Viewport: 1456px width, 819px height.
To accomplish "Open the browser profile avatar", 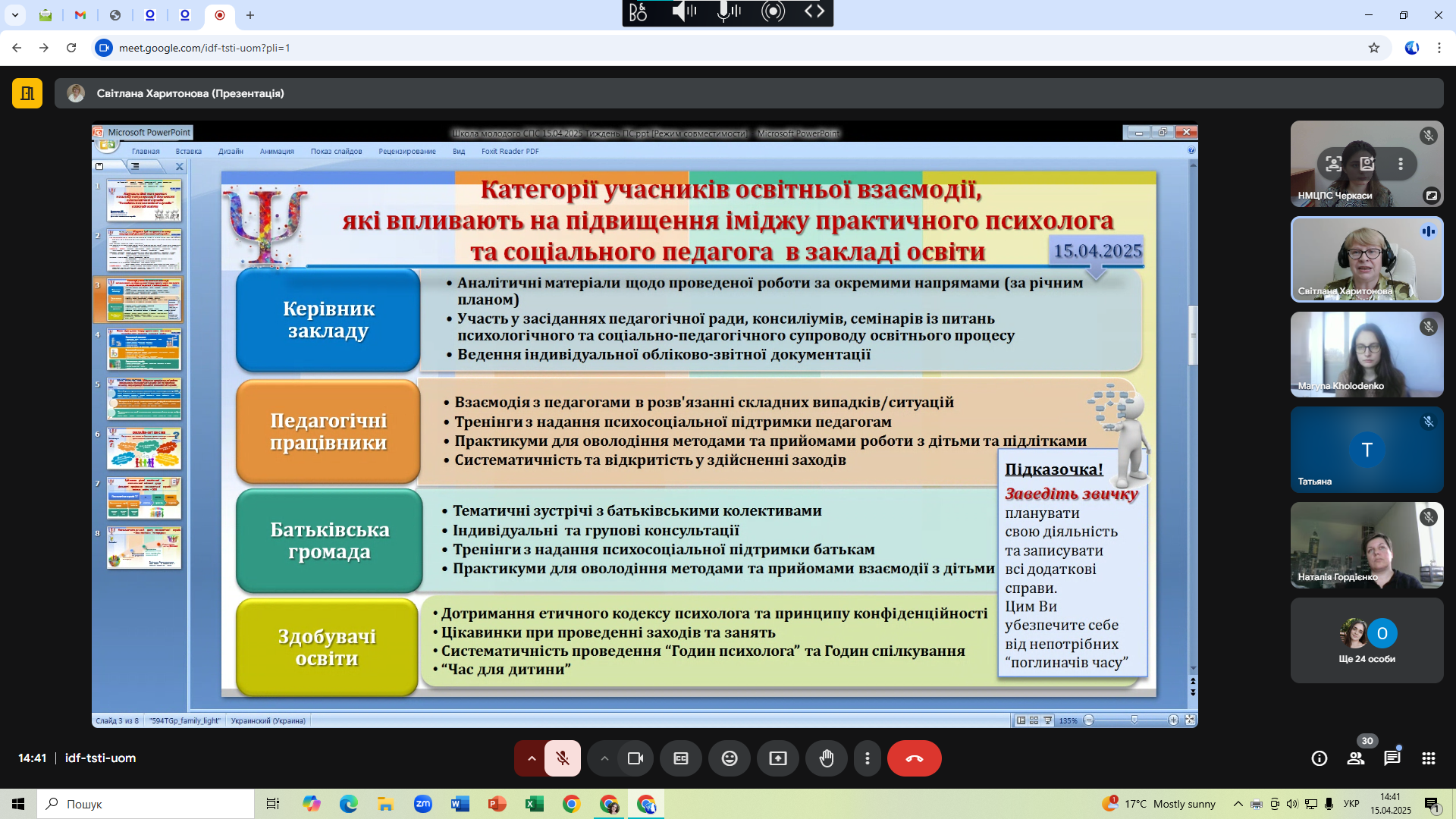I will (1412, 48).
